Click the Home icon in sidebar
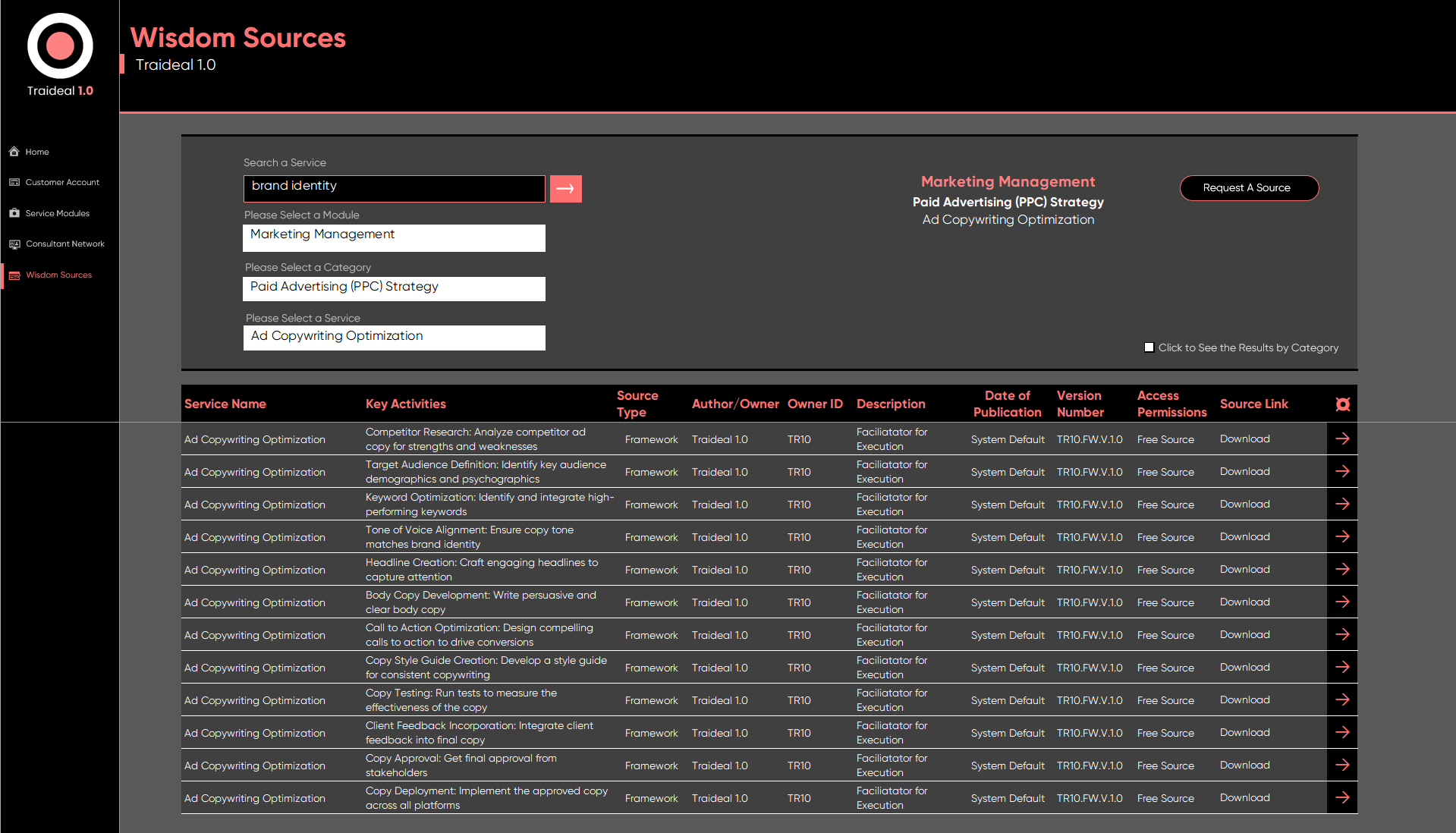The width and height of the screenshot is (1456, 833). (14, 152)
